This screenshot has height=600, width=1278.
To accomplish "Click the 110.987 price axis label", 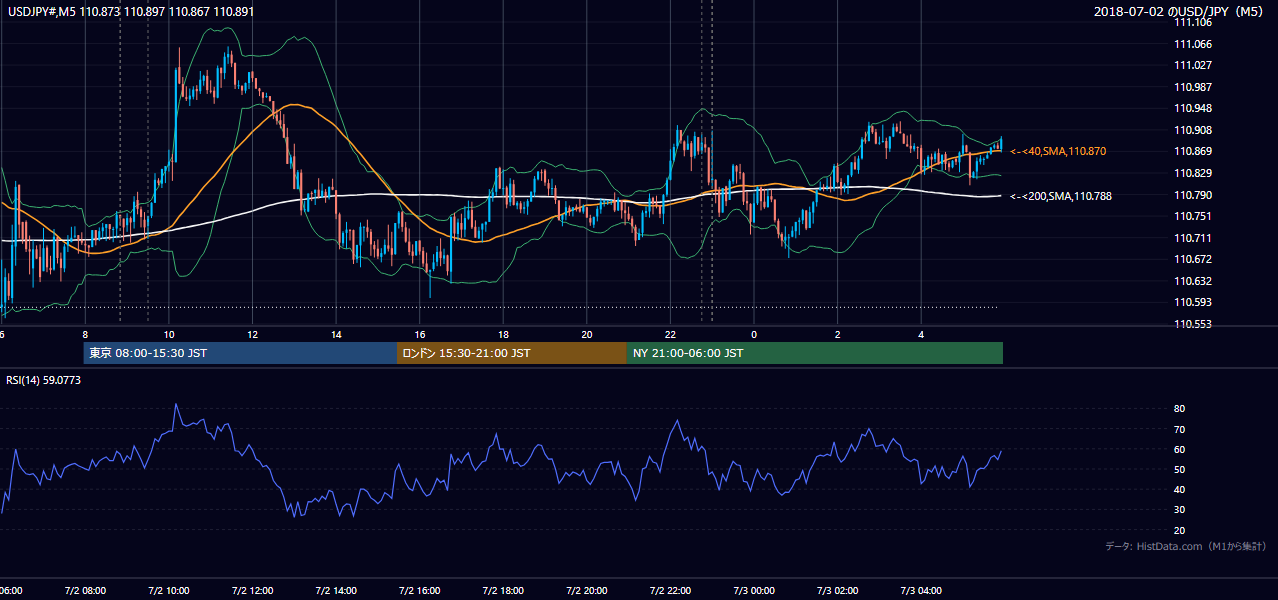I will click(1193, 87).
